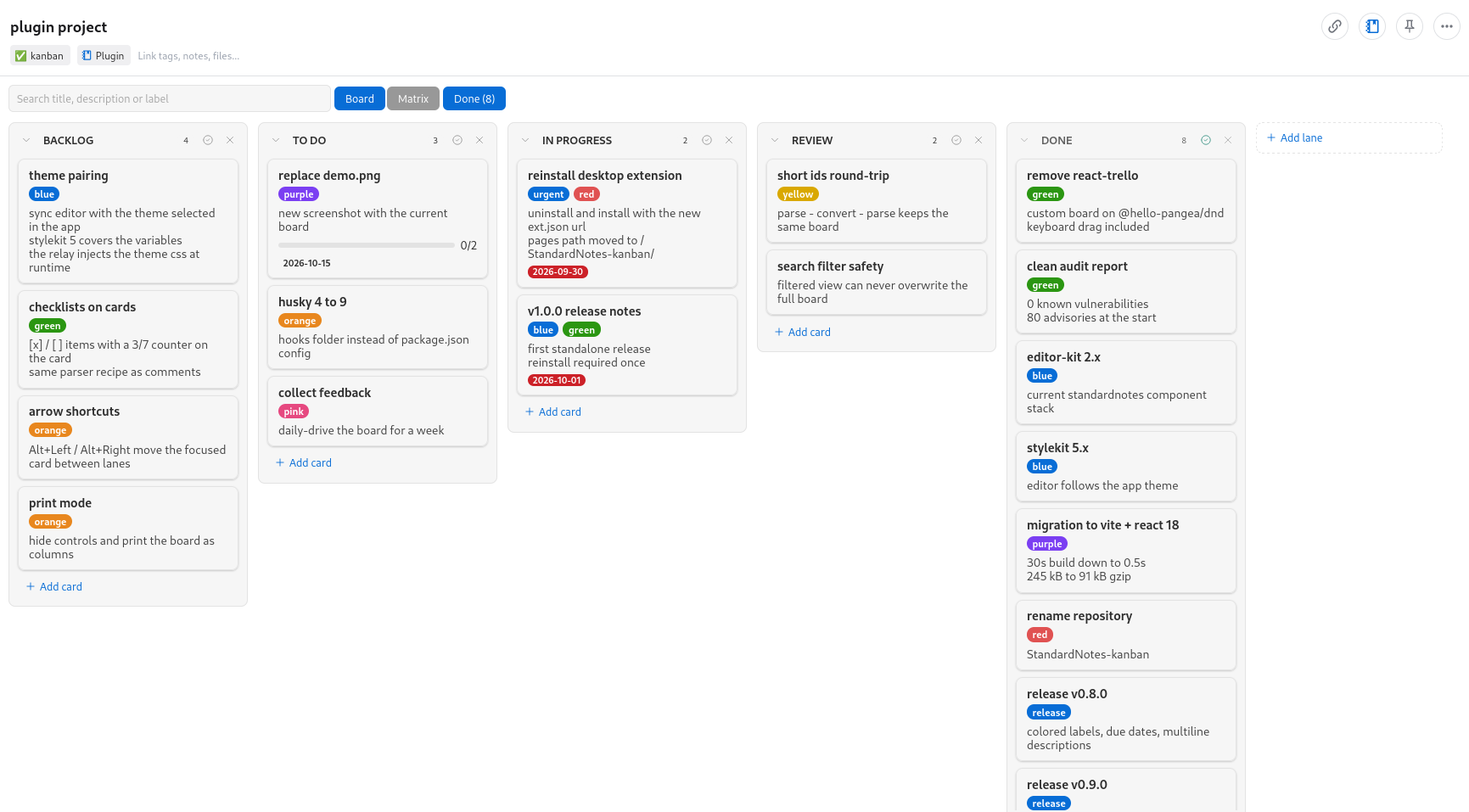Click the link icon in top toolbar
This screenshot has height=812, width=1469.
pyautogui.click(x=1335, y=26)
